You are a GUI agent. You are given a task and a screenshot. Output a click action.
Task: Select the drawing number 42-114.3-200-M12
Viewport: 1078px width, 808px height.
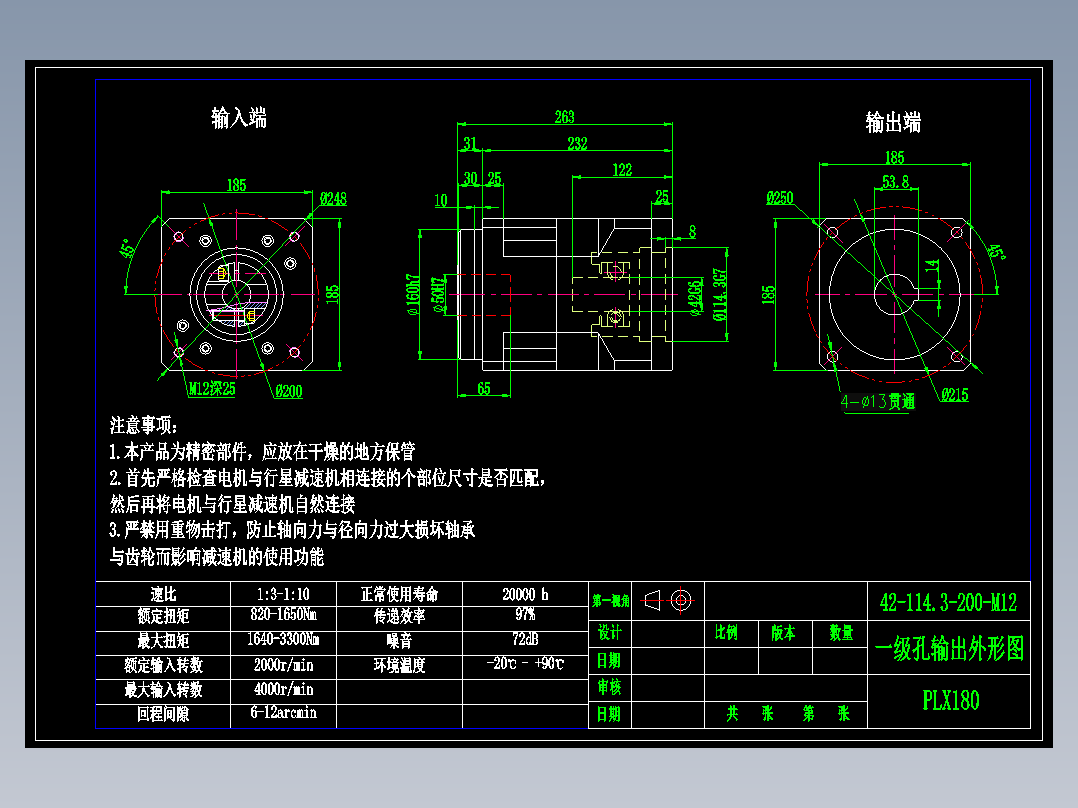point(948,602)
